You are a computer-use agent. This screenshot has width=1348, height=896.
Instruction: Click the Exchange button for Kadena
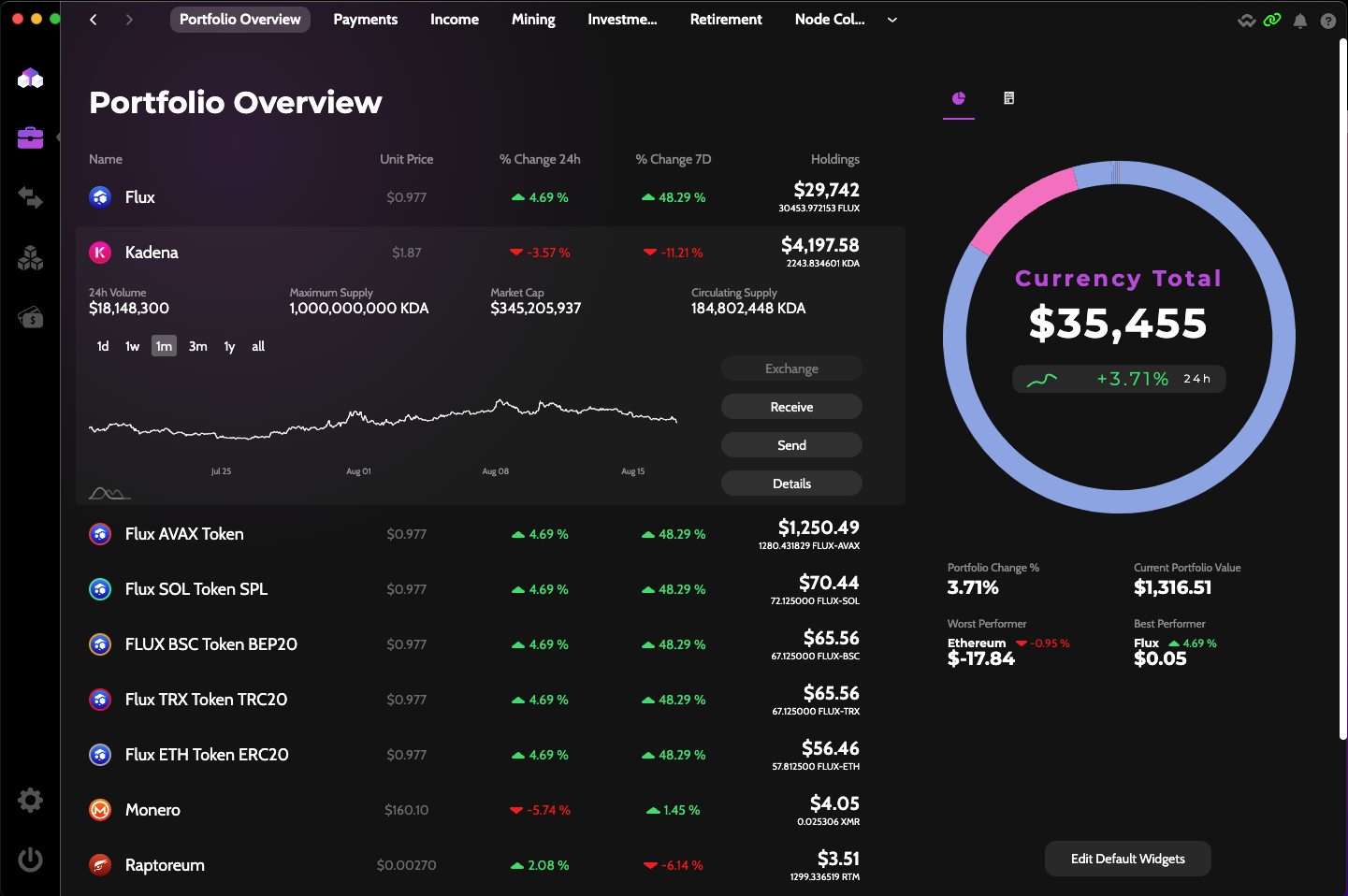[791, 369]
